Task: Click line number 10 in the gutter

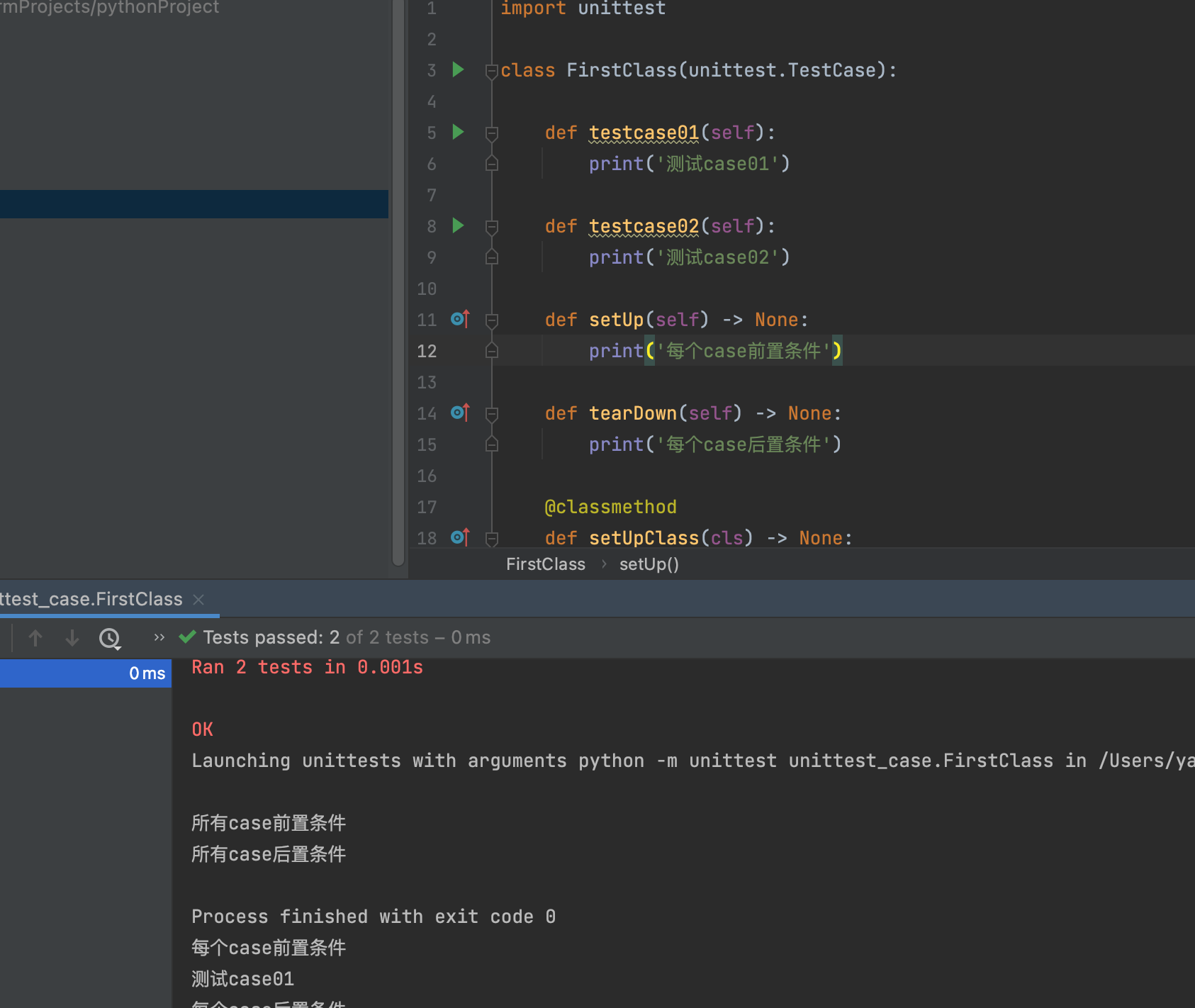Action: tap(427, 289)
